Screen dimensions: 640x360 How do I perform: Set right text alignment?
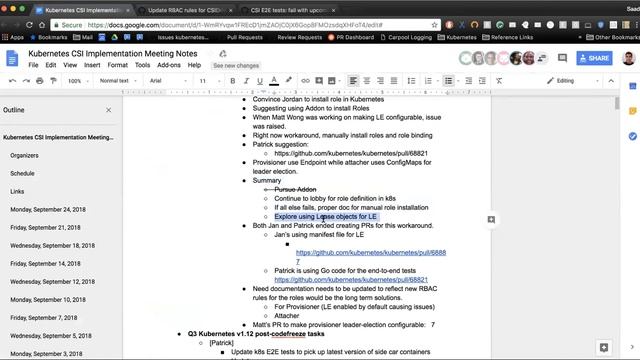pyautogui.click(x=380, y=81)
